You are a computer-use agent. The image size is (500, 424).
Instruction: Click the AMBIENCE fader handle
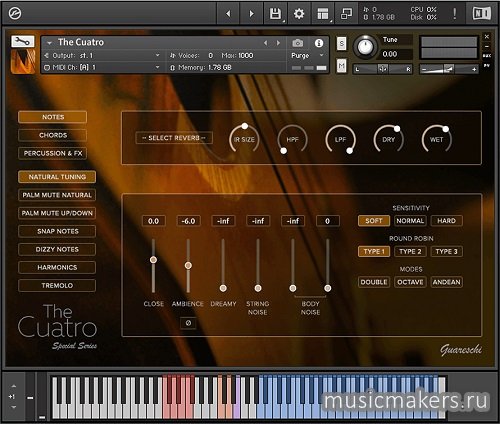[188, 265]
